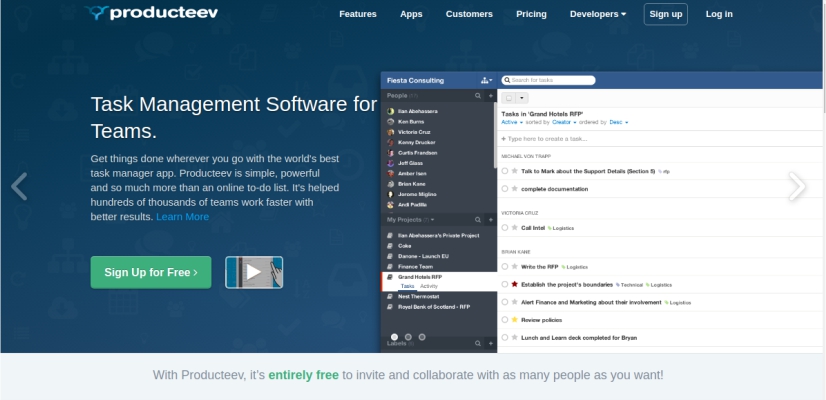The width and height of the screenshot is (826, 400).
Task: Open the Coke project
Action: point(405,246)
